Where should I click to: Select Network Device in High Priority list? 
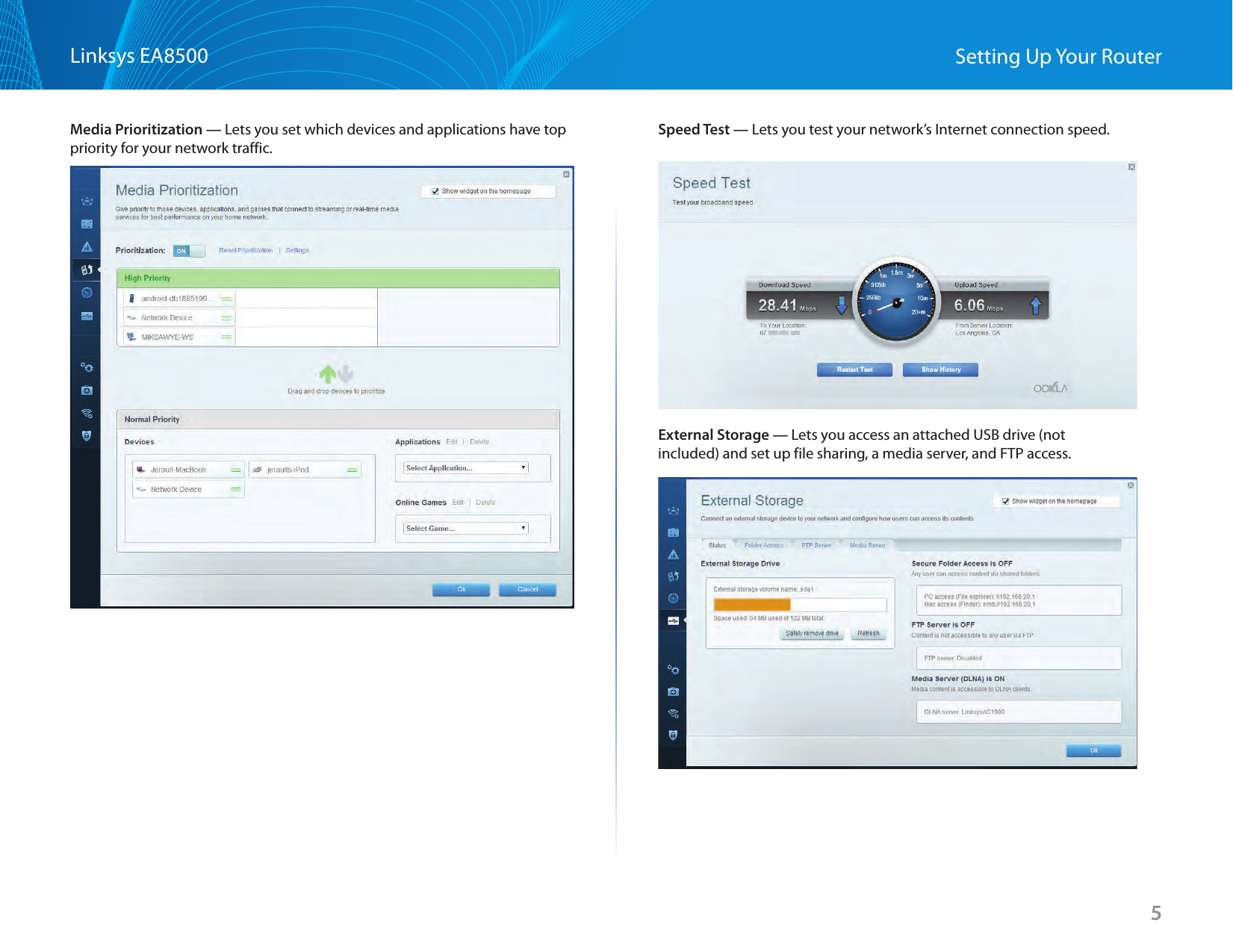pos(178,318)
